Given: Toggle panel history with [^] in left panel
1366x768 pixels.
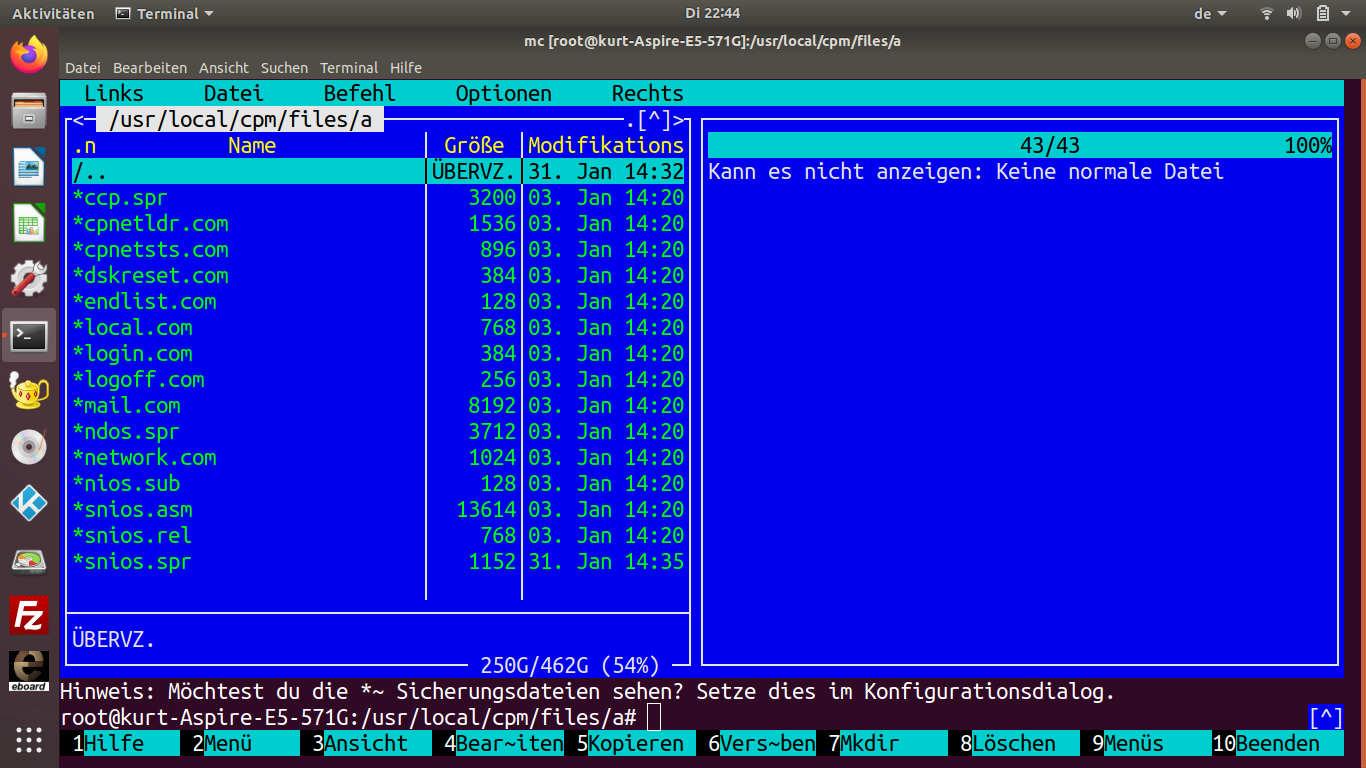Looking at the screenshot, I should (654, 121).
